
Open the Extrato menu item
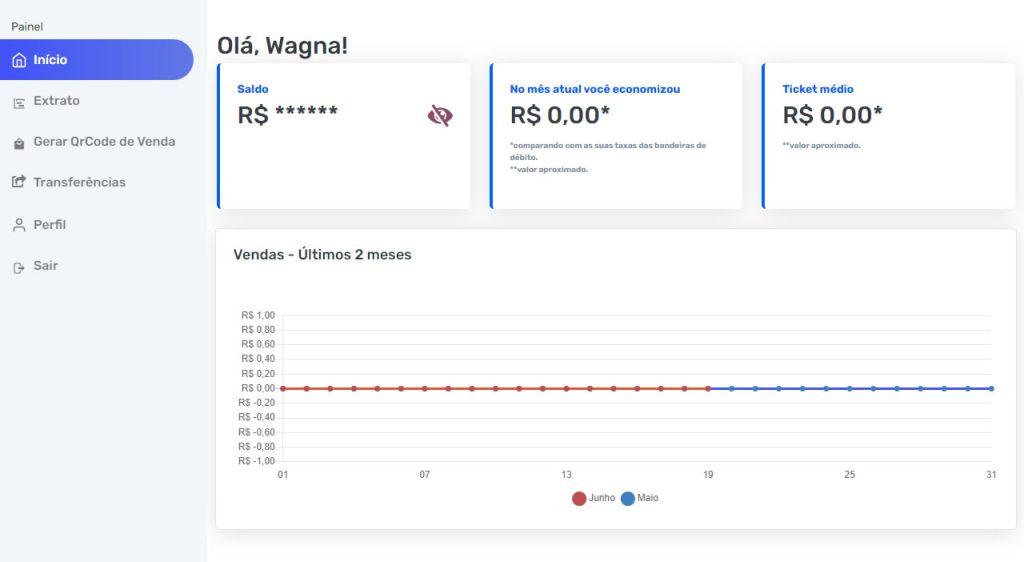(57, 101)
